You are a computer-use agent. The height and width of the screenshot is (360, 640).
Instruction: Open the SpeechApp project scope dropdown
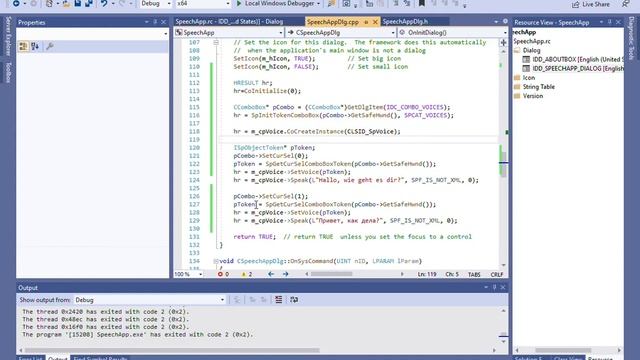(x=229, y=32)
